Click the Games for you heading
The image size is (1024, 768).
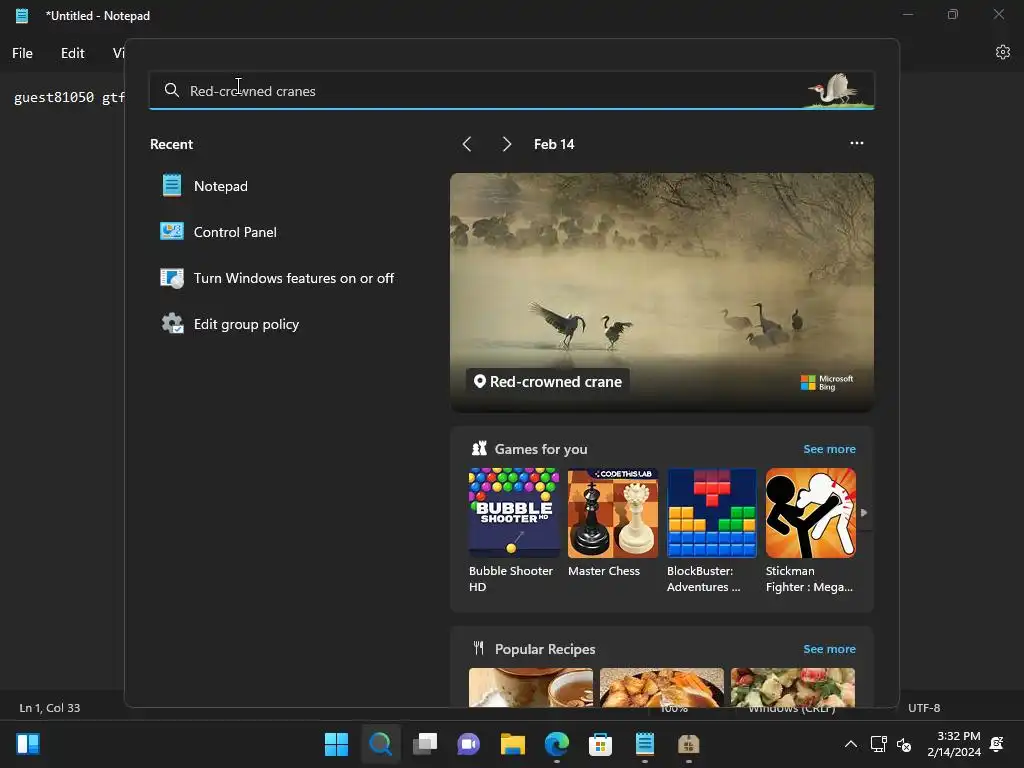pyautogui.click(x=541, y=449)
